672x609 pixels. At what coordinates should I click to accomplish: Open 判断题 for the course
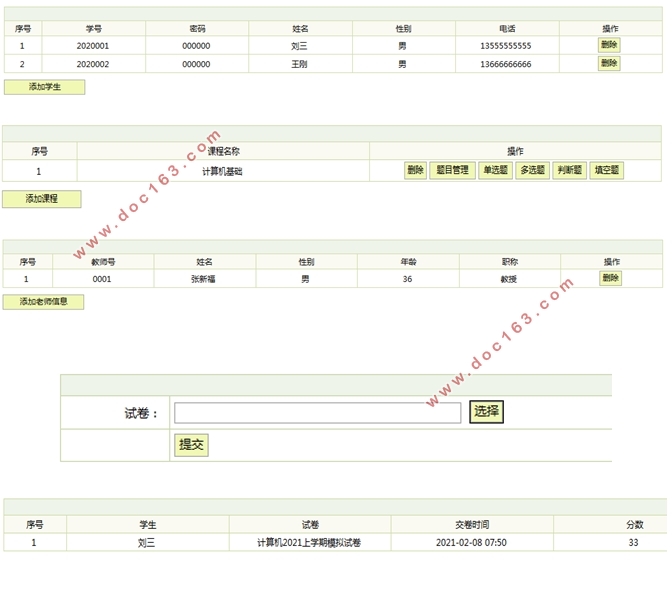point(570,171)
